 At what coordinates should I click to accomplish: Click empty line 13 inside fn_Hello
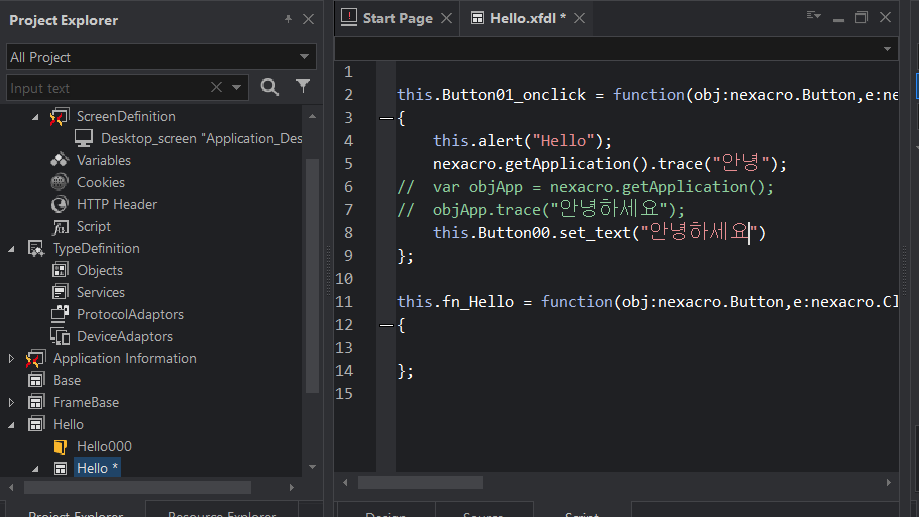645,348
